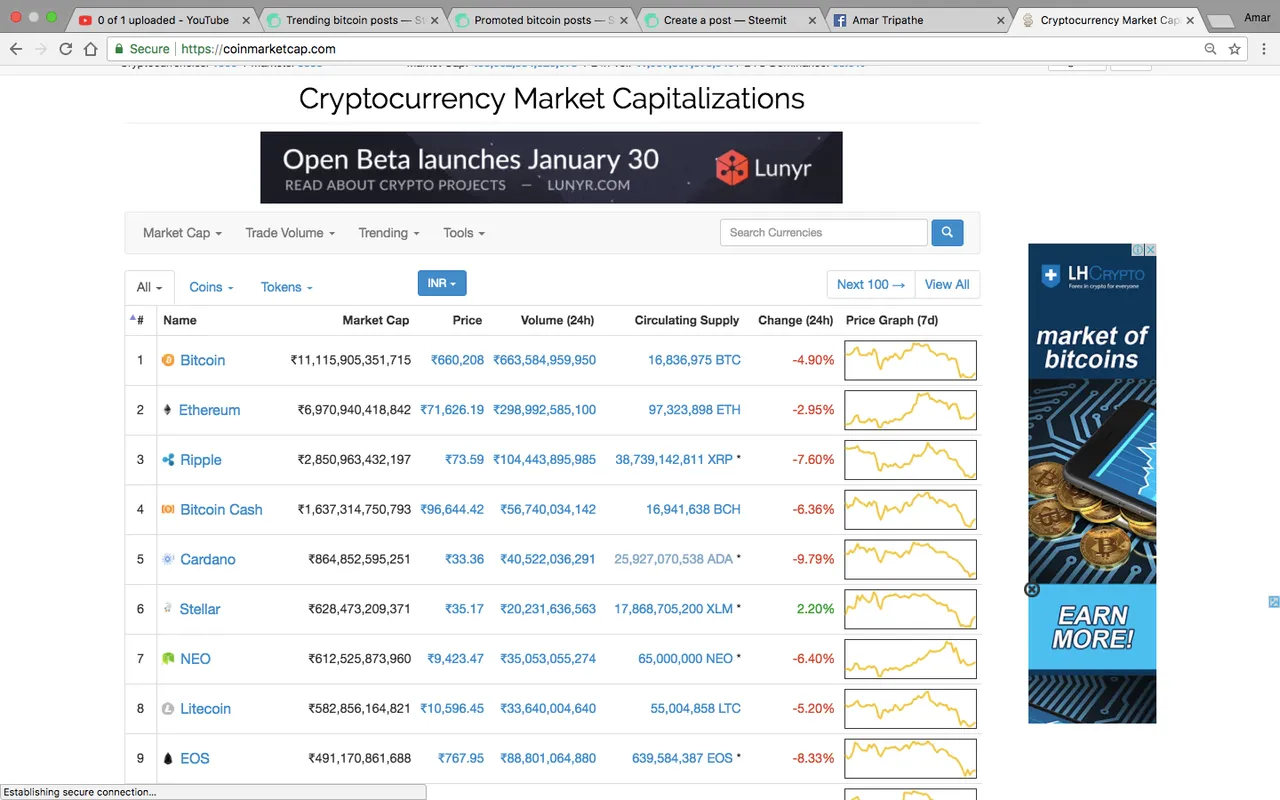Bookmark page with the star icon
This screenshot has width=1280, height=800.
[1235, 49]
